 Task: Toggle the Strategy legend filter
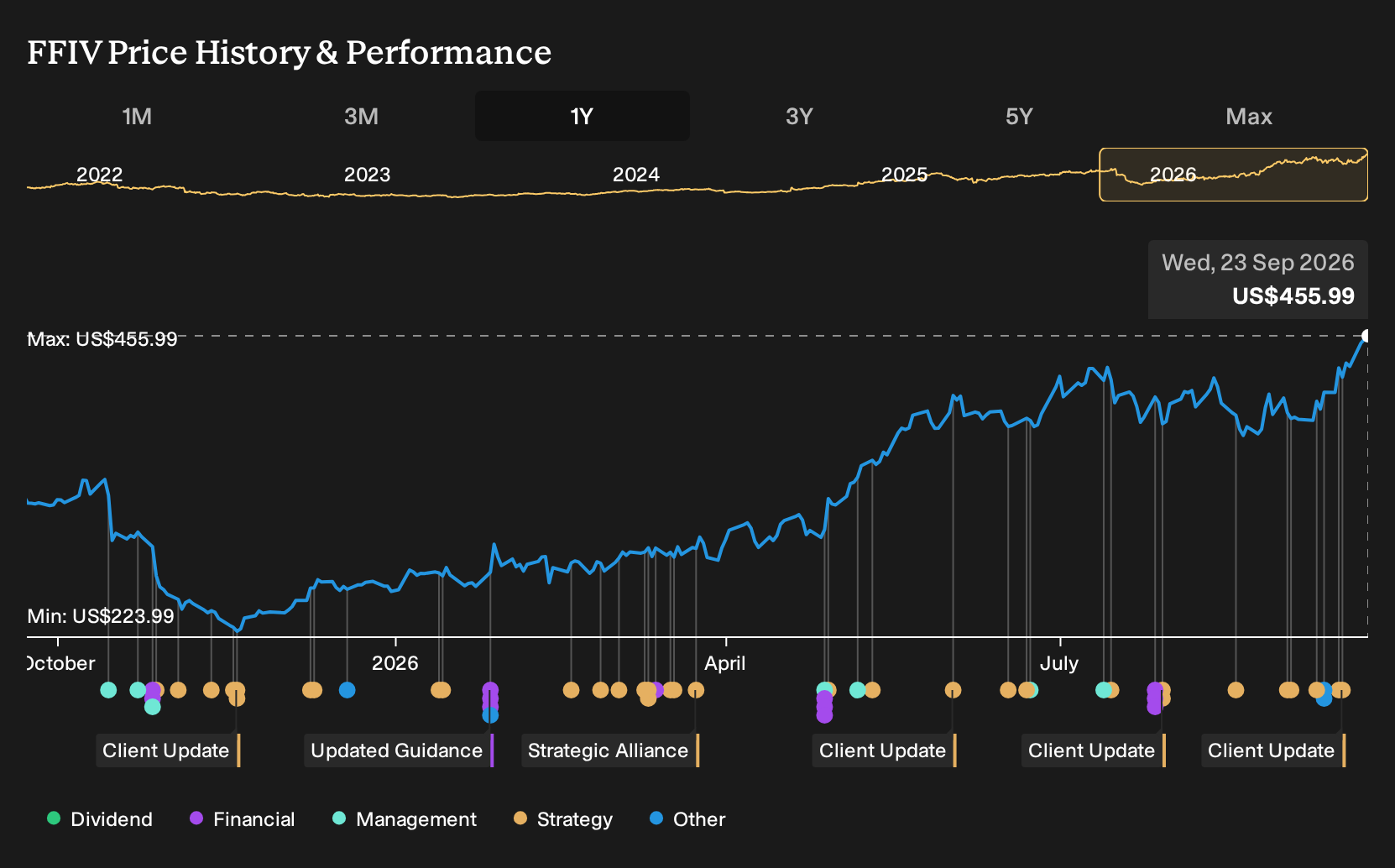tap(563, 818)
